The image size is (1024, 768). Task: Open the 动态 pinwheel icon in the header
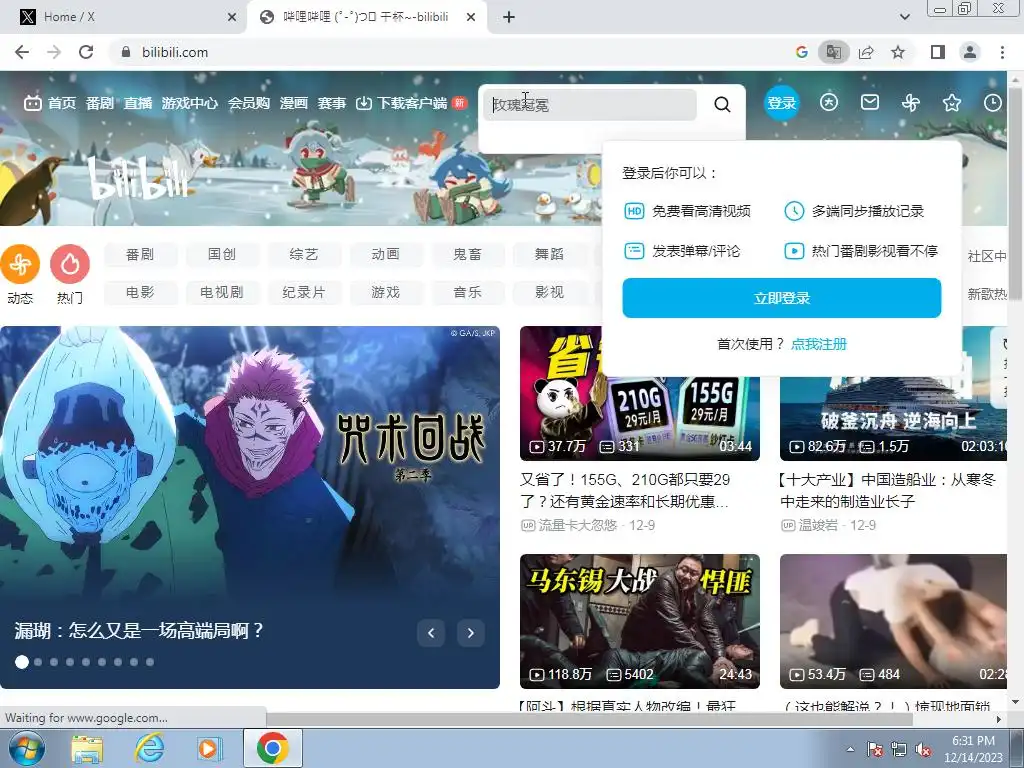pyautogui.click(x=911, y=103)
